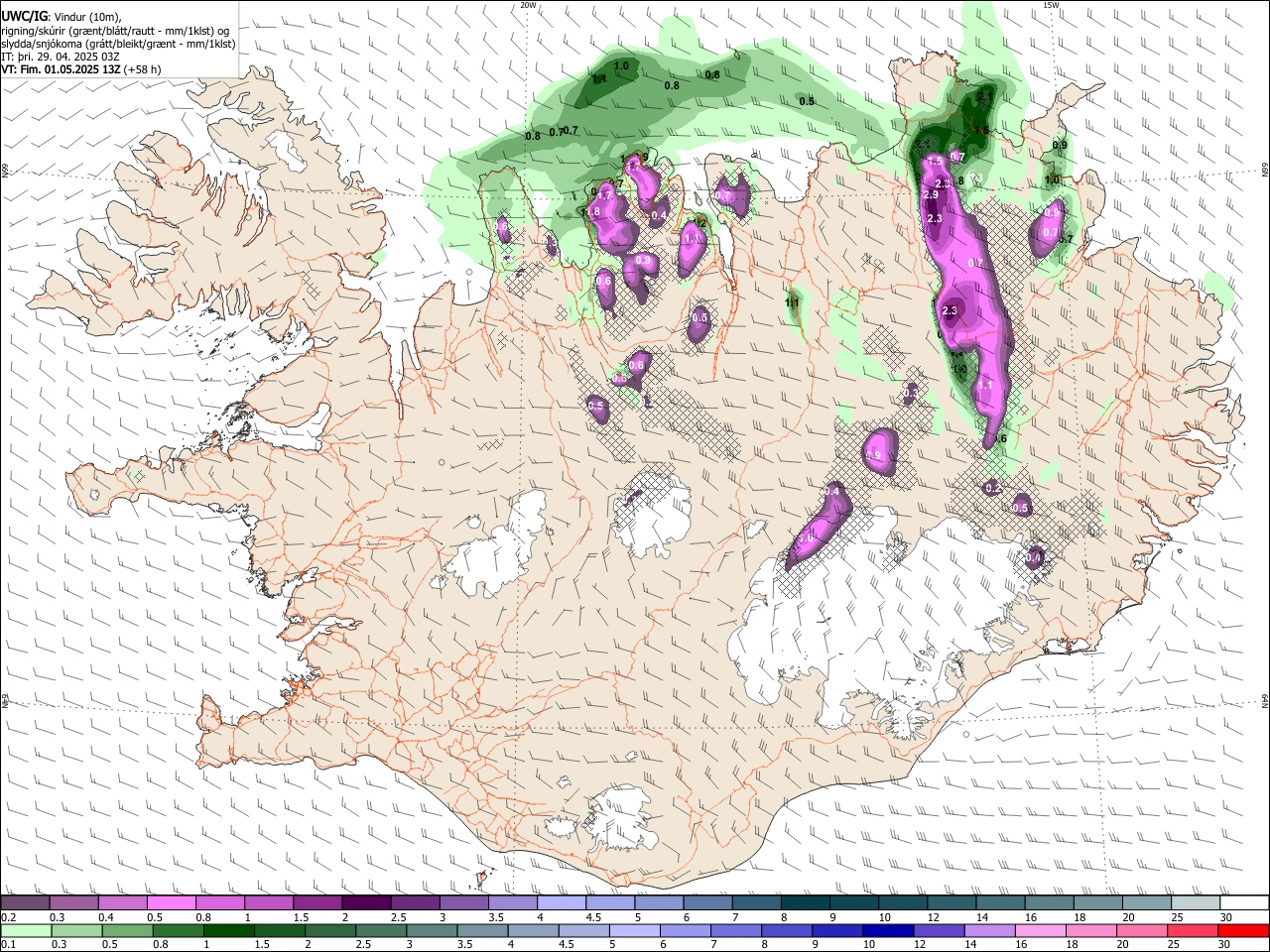1270x952 pixels.
Task: Pick the pale grey swatch labeled 25 in upper row
Action: coord(1195,903)
